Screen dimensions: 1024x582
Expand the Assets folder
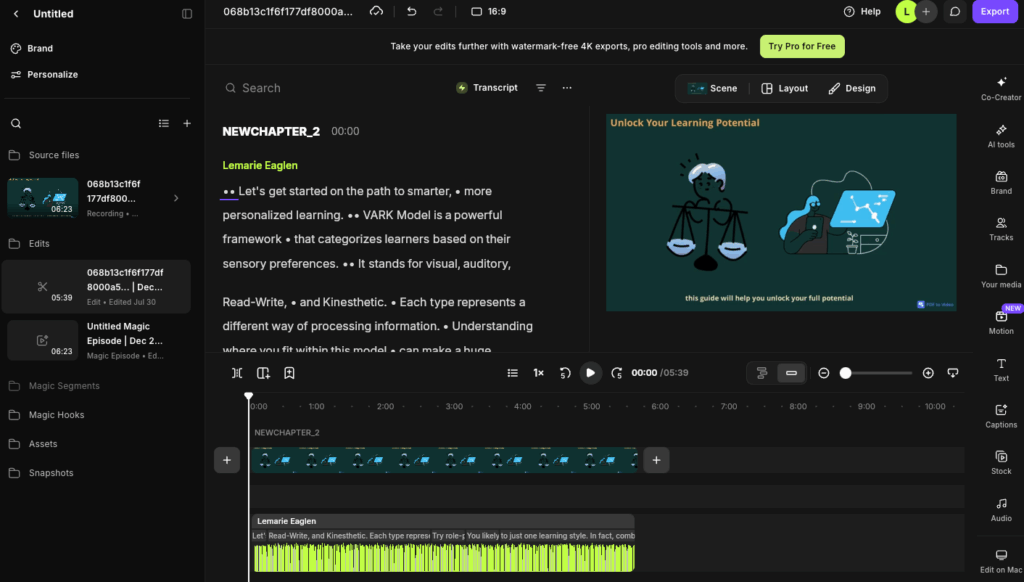pyautogui.click(x=33, y=444)
